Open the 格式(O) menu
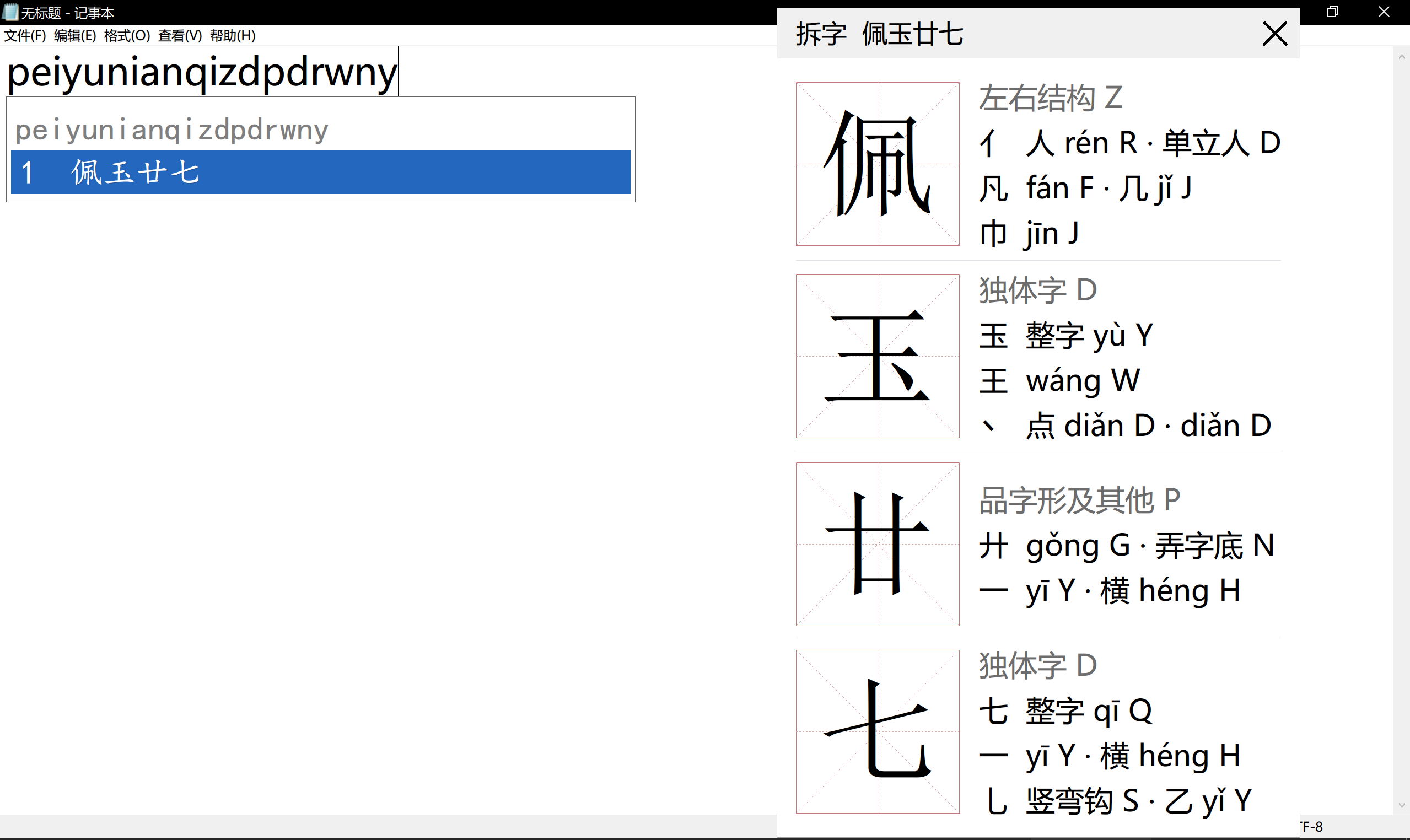Image resolution: width=1410 pixels, height=840 pixels. click(127, 36)
